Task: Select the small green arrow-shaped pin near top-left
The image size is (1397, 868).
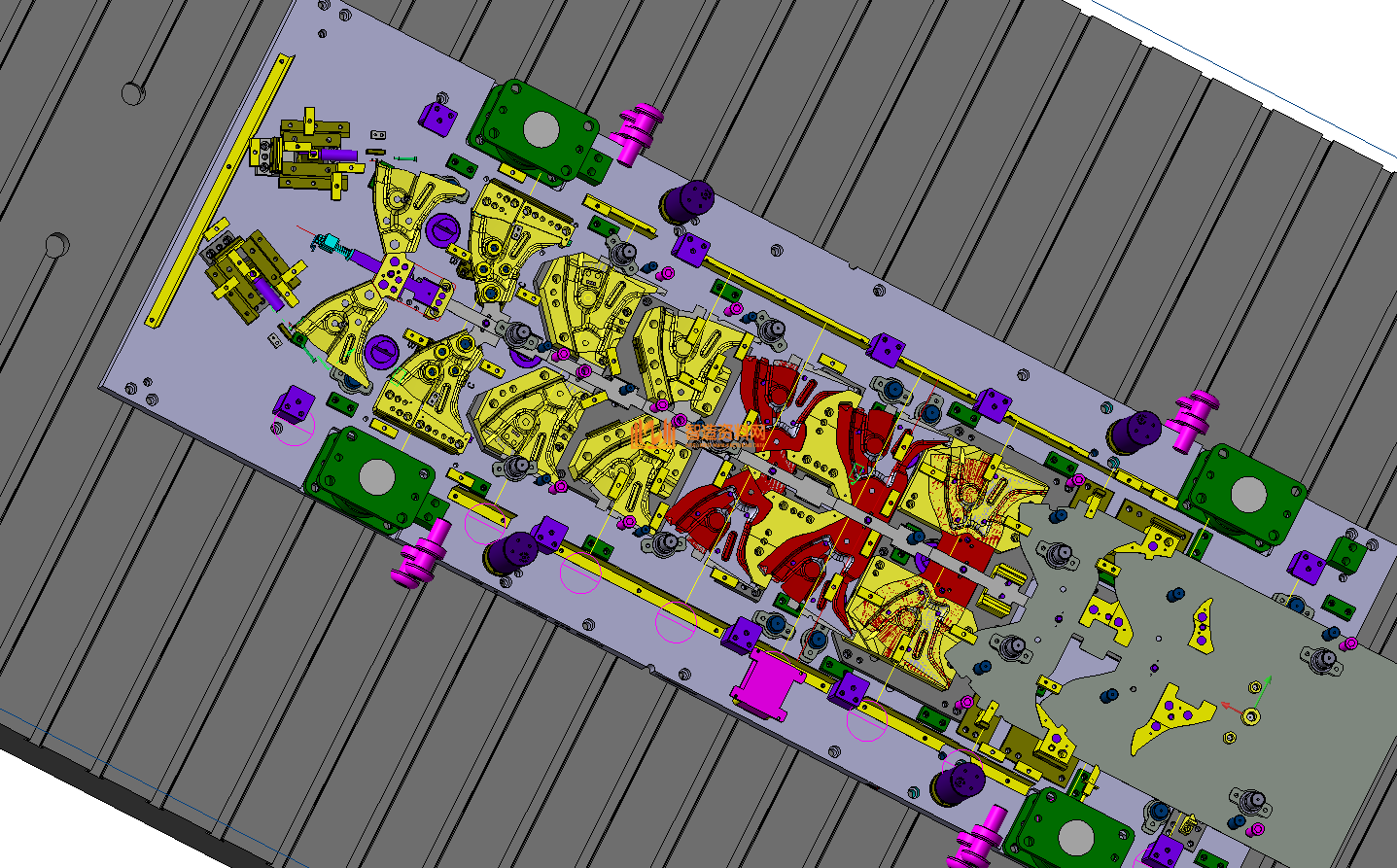Action: (x=404, y=157)
